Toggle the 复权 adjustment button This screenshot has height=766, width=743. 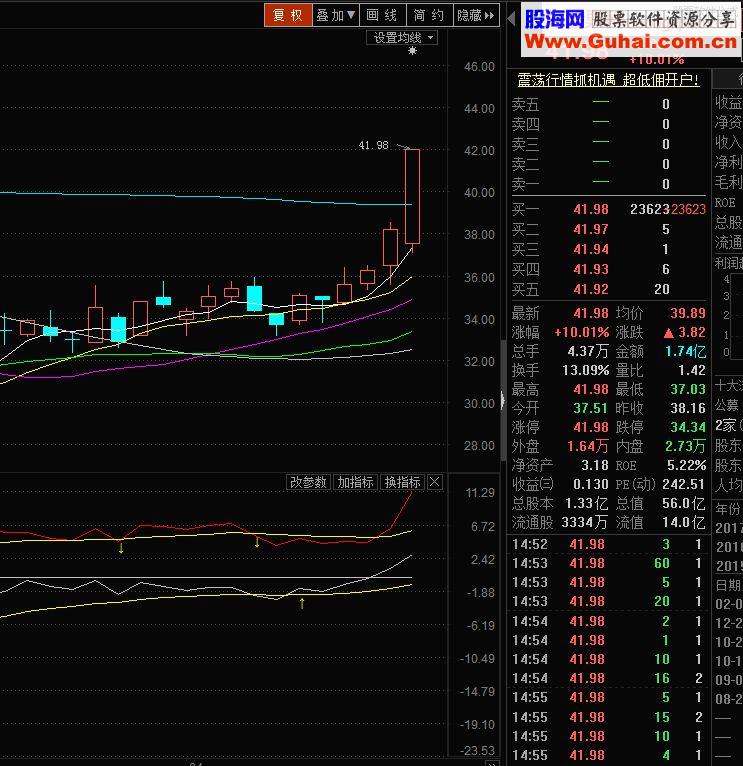point(288,15)
